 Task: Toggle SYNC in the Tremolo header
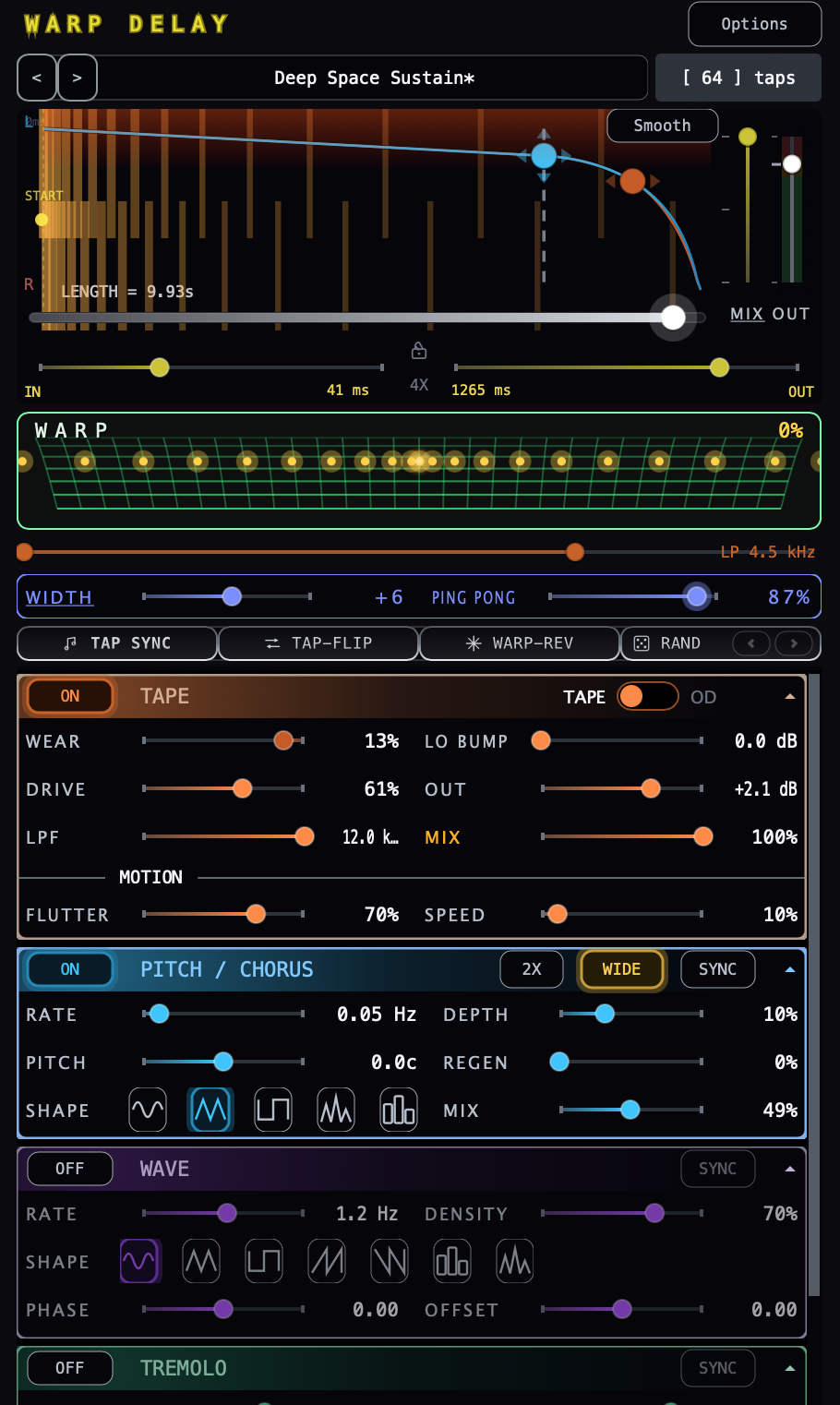718,1368
